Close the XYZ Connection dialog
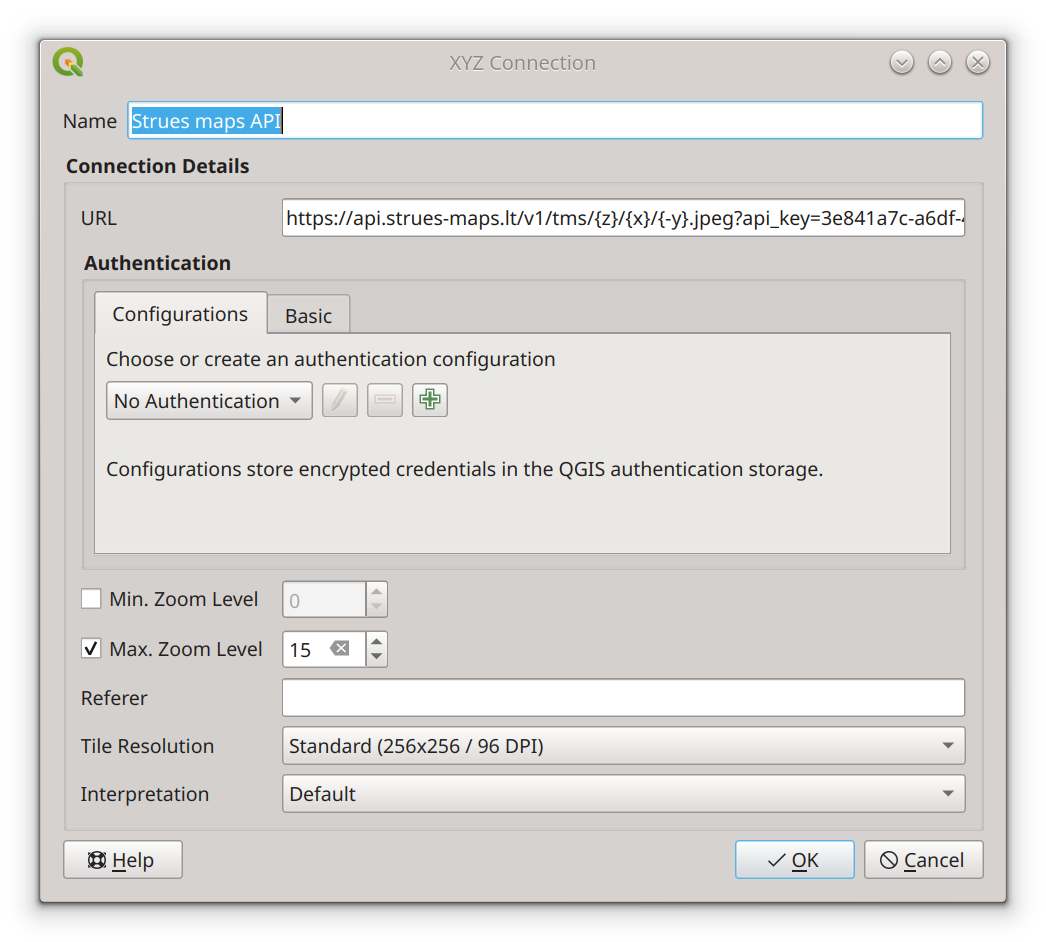1046x942 pixels. point(978,63)
